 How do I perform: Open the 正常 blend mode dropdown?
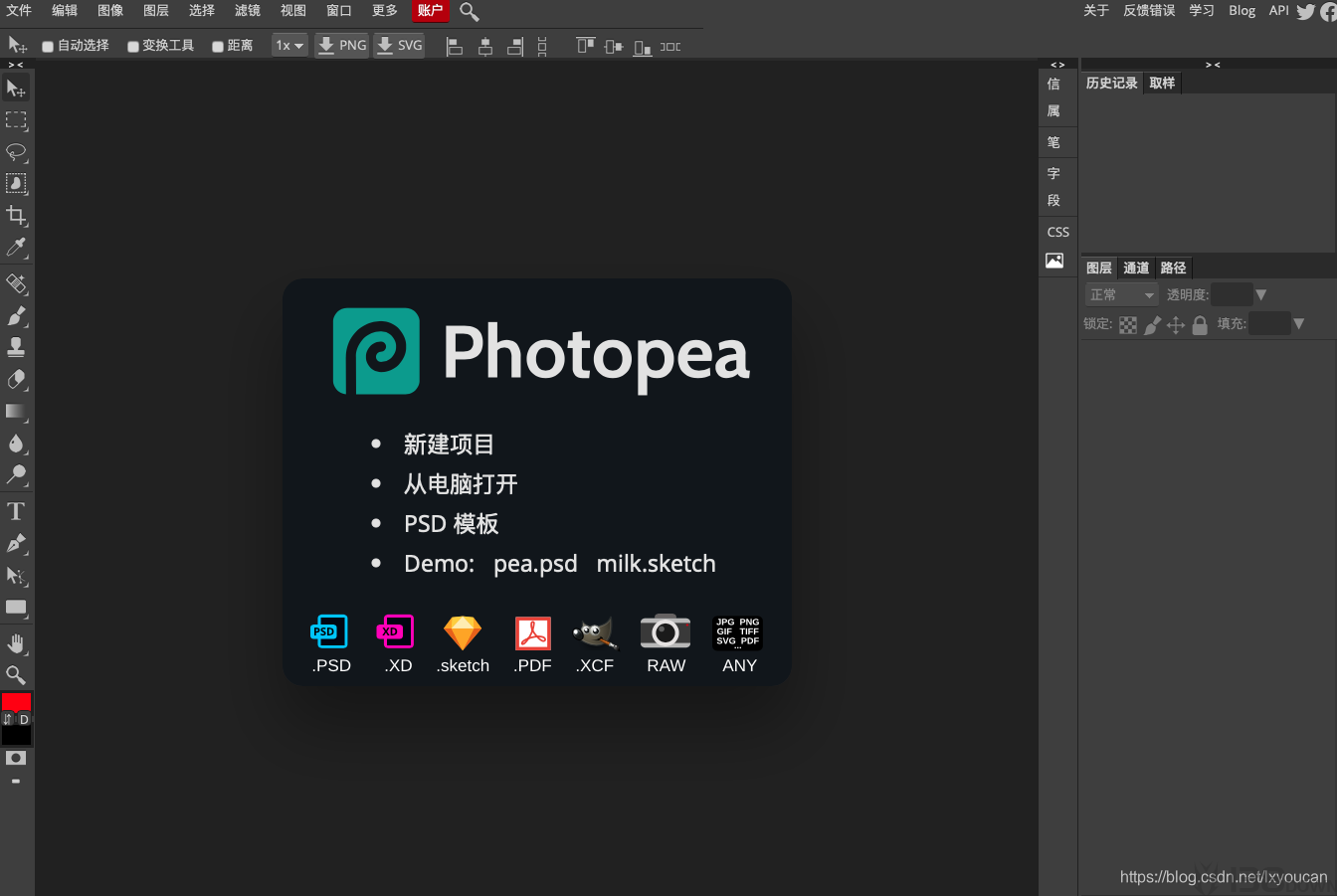1121,294
